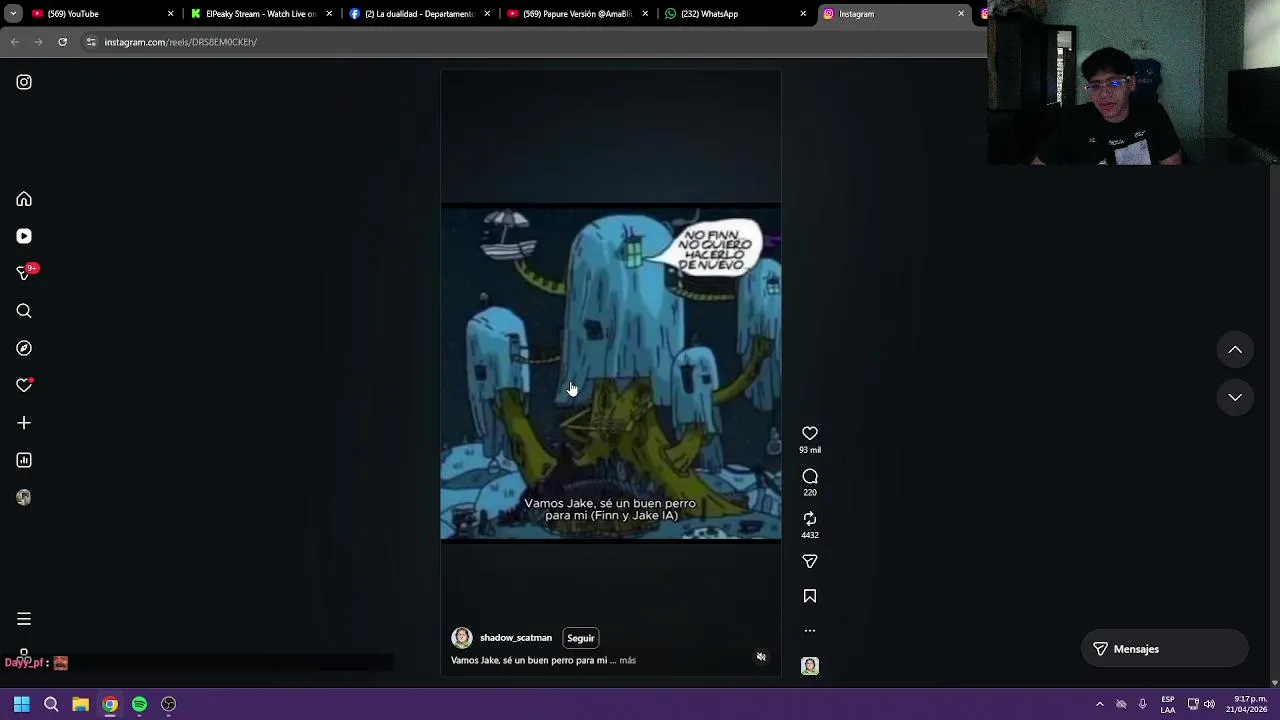Viewport: 1280px width, 720px height.
Task: Open the Reels icon in sidebar
Action: (x=24, y=236)
